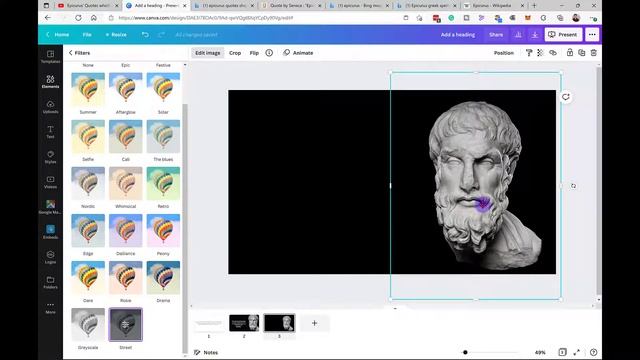Enter fullscreen with the expand arrows icon

click(x=576, y=352)
